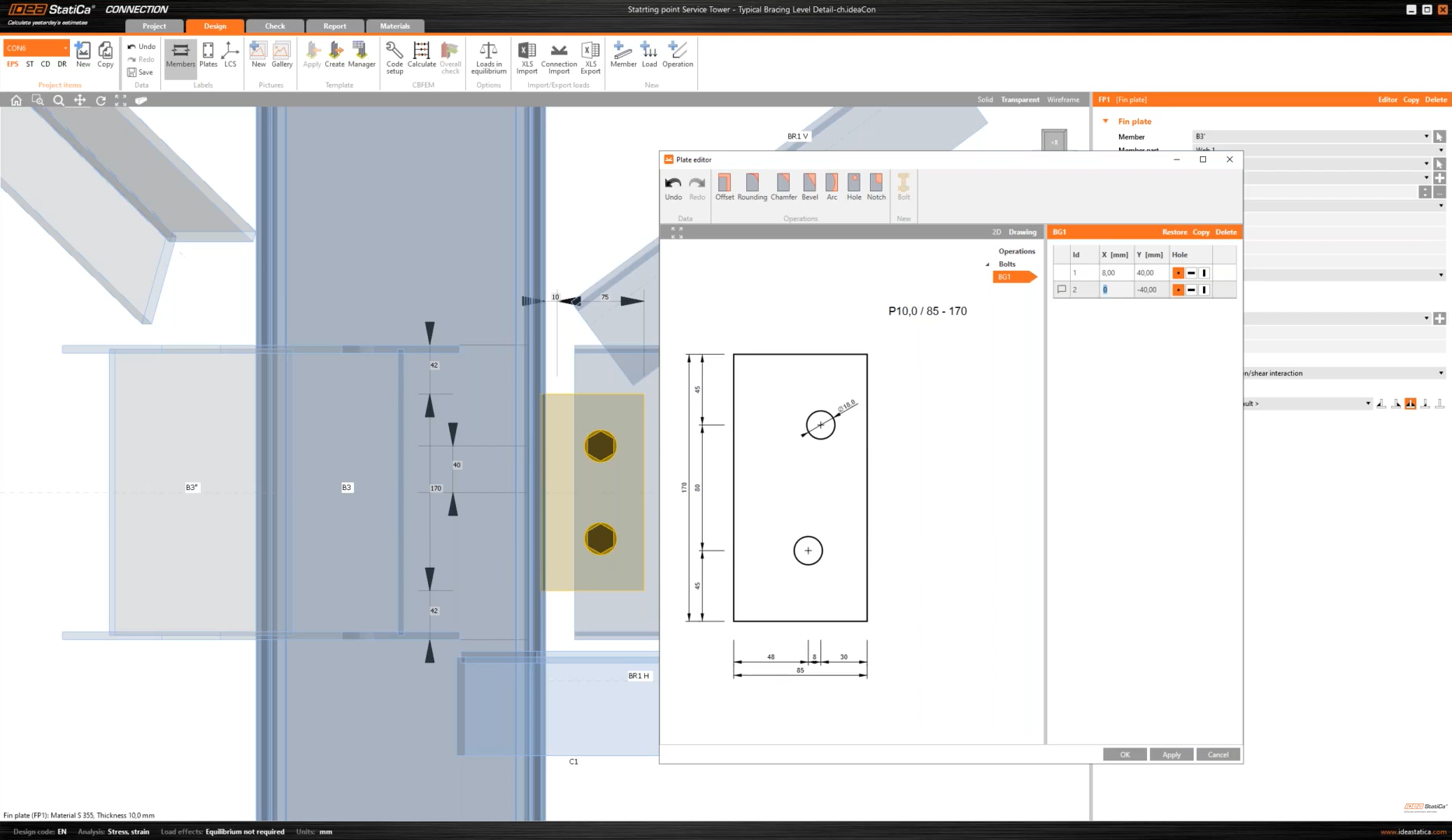Open the Member B3' dropdown

click(1426, 137)
